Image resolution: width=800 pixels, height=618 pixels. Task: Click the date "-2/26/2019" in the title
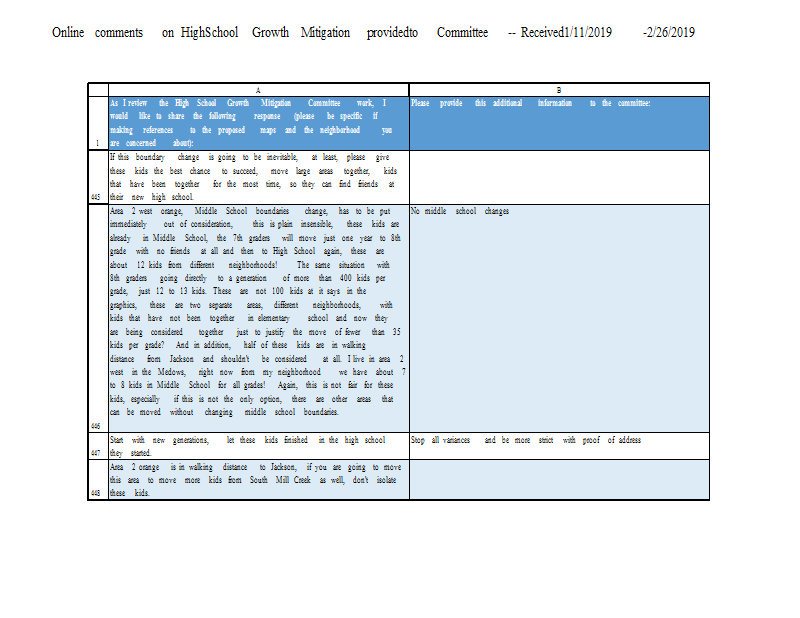click(x=669, y=33)
